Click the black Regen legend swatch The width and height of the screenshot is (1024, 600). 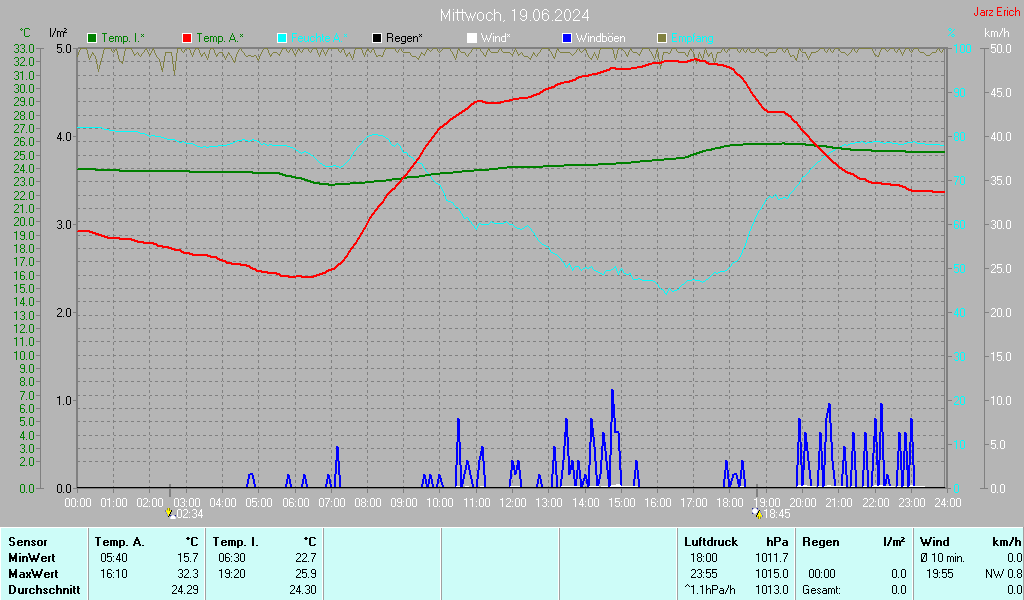tap(377, 38)
